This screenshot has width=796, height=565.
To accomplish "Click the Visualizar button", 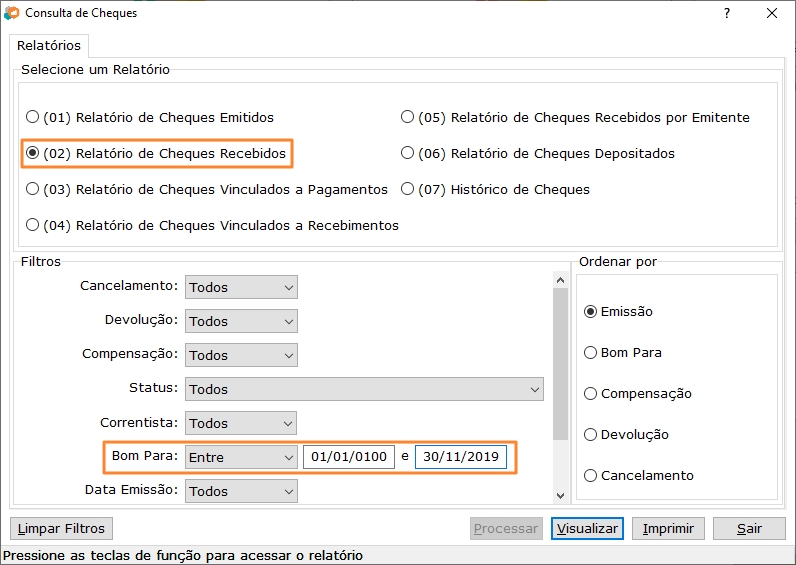I will 587,528.
